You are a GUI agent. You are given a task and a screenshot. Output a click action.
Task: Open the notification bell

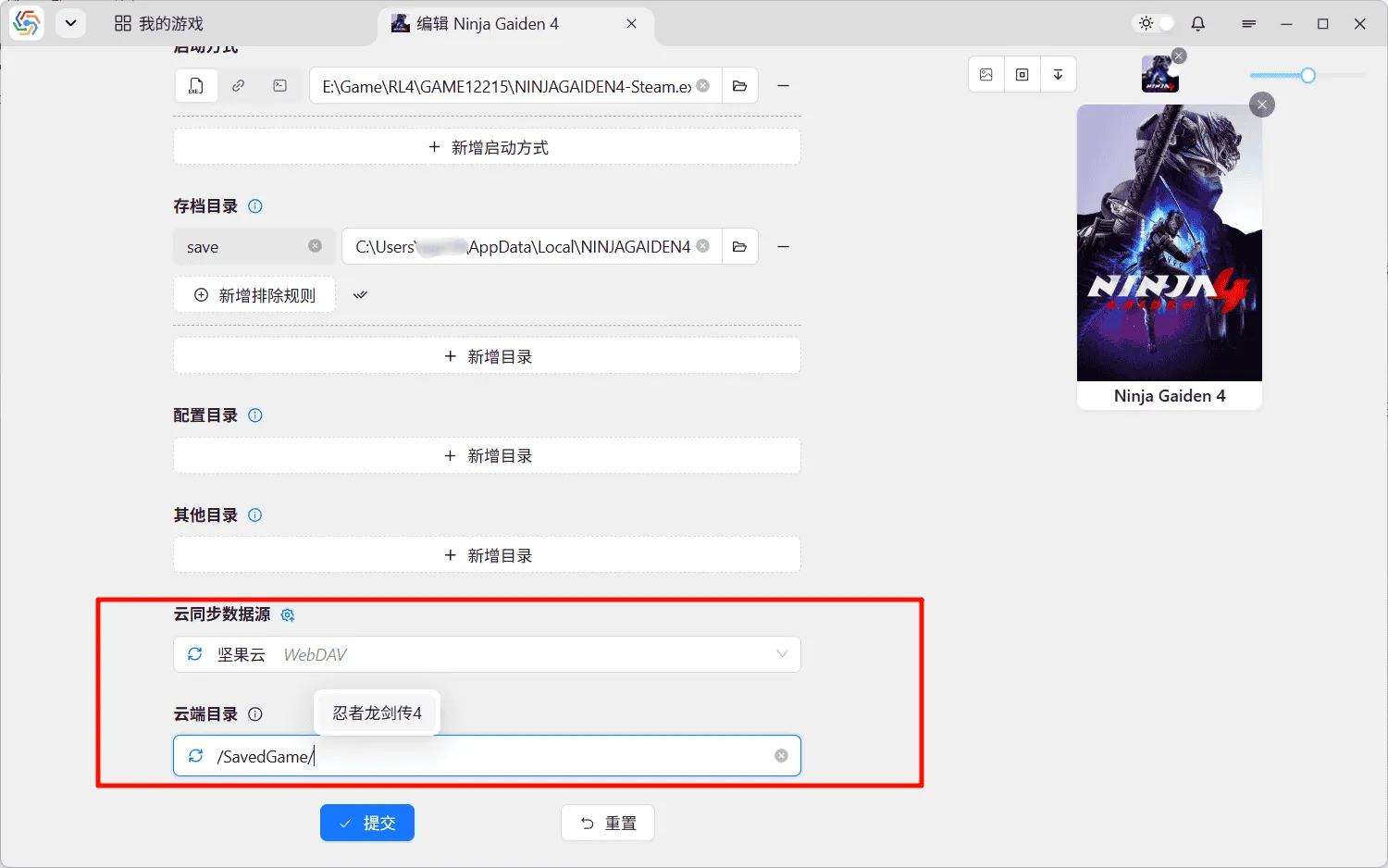pos(1197,23)
